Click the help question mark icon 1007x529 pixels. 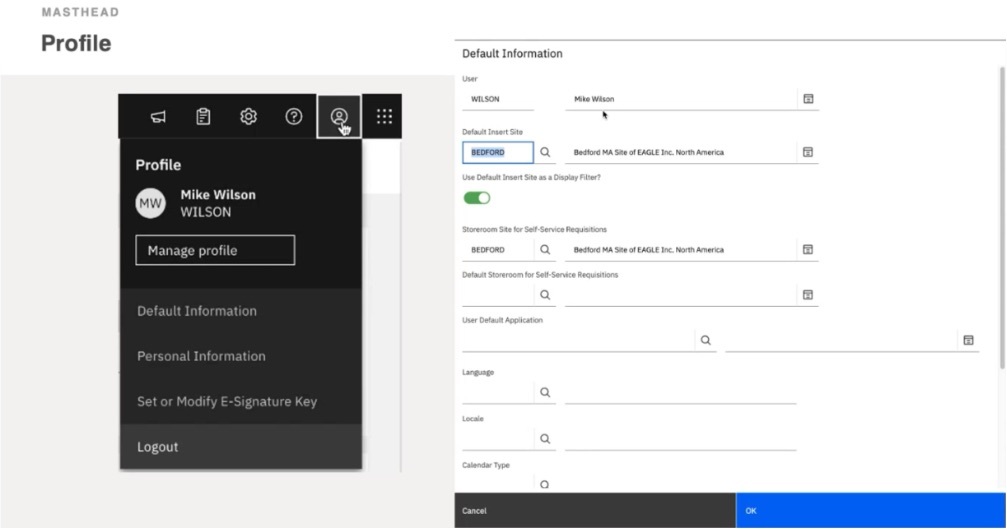click(294, 117)
